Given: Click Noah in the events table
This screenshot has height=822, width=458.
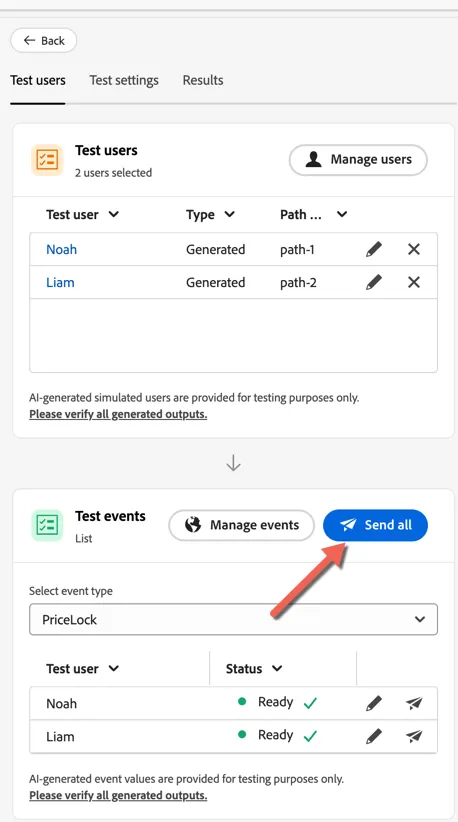Looking at the screenshot, I should coord(61,704).
